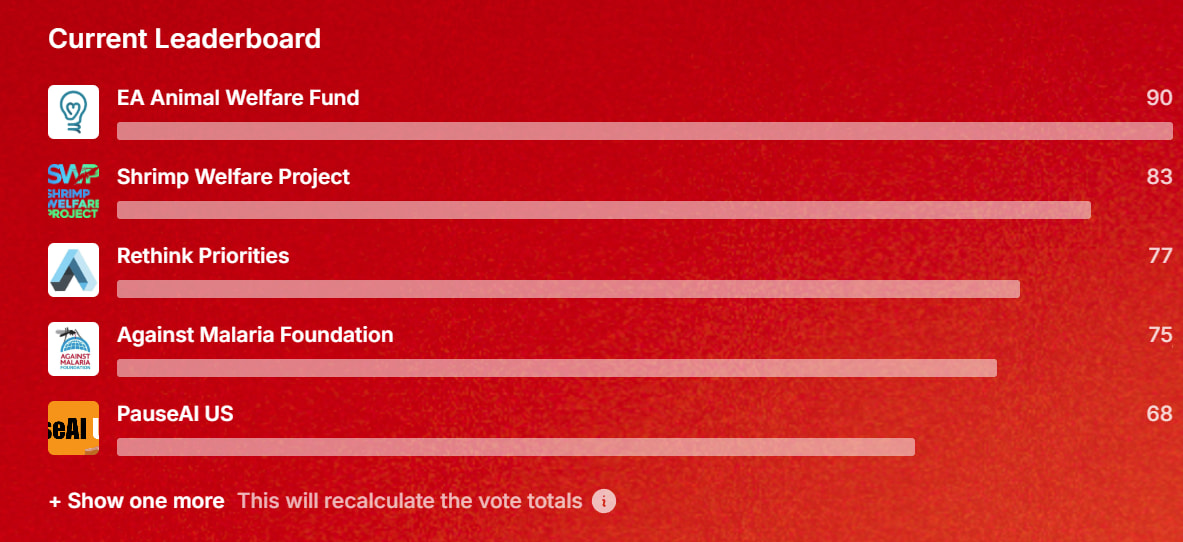Viewport: 1183px width, 542px height.
Task: Click the Current Leaderboard heading
Action: [x=185, y=38]
